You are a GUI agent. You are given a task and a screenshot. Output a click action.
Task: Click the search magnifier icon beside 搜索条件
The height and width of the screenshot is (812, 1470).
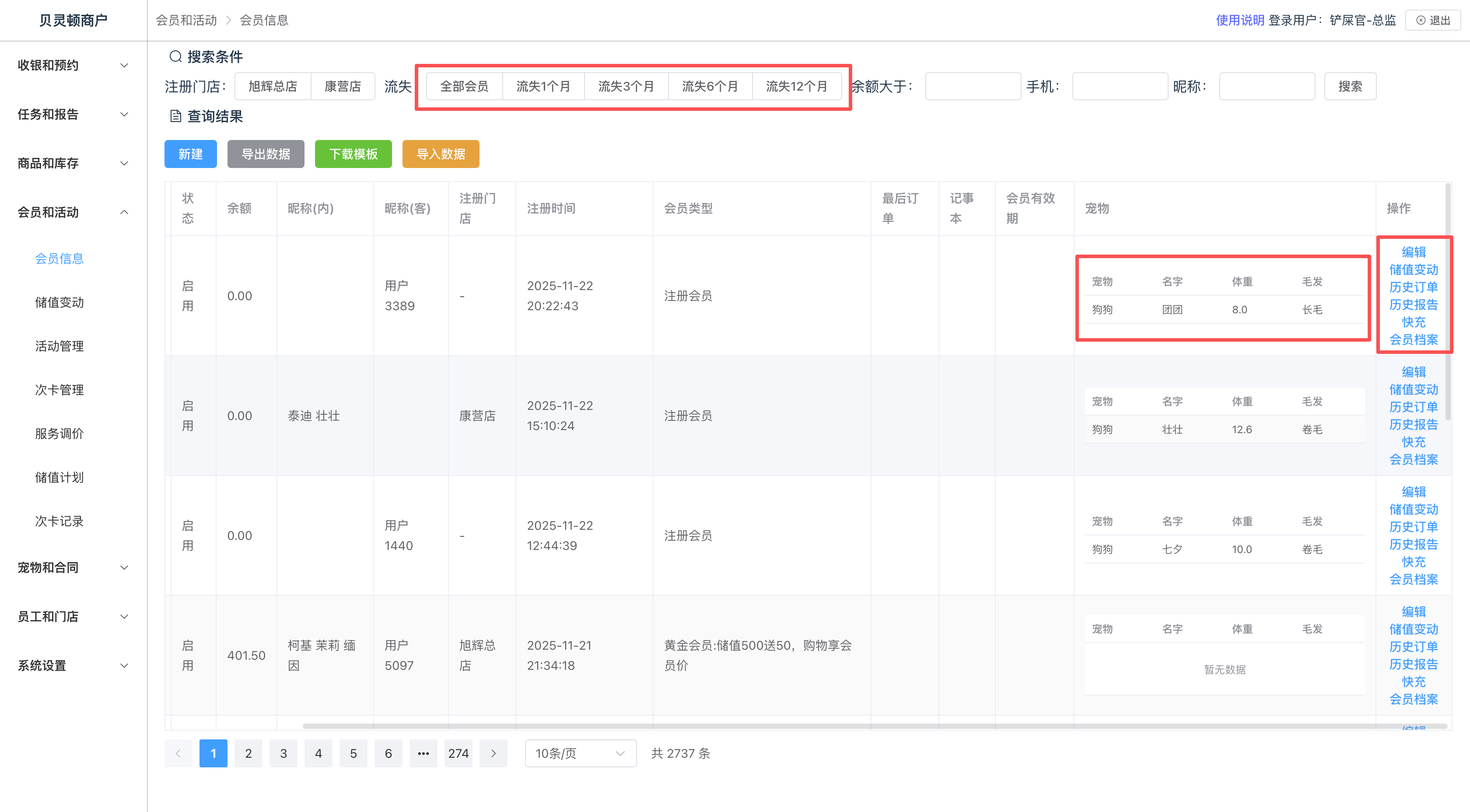point(175,56)
